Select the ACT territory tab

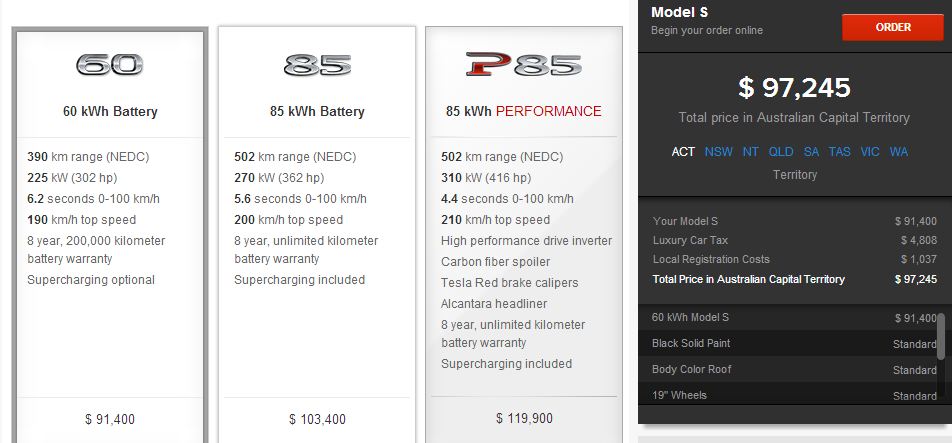683,152
